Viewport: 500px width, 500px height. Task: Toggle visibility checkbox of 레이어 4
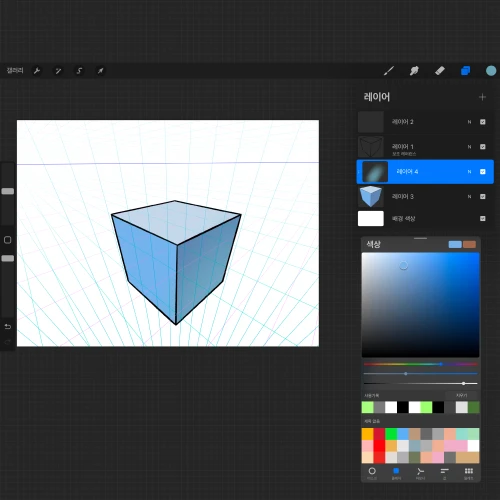482,171
